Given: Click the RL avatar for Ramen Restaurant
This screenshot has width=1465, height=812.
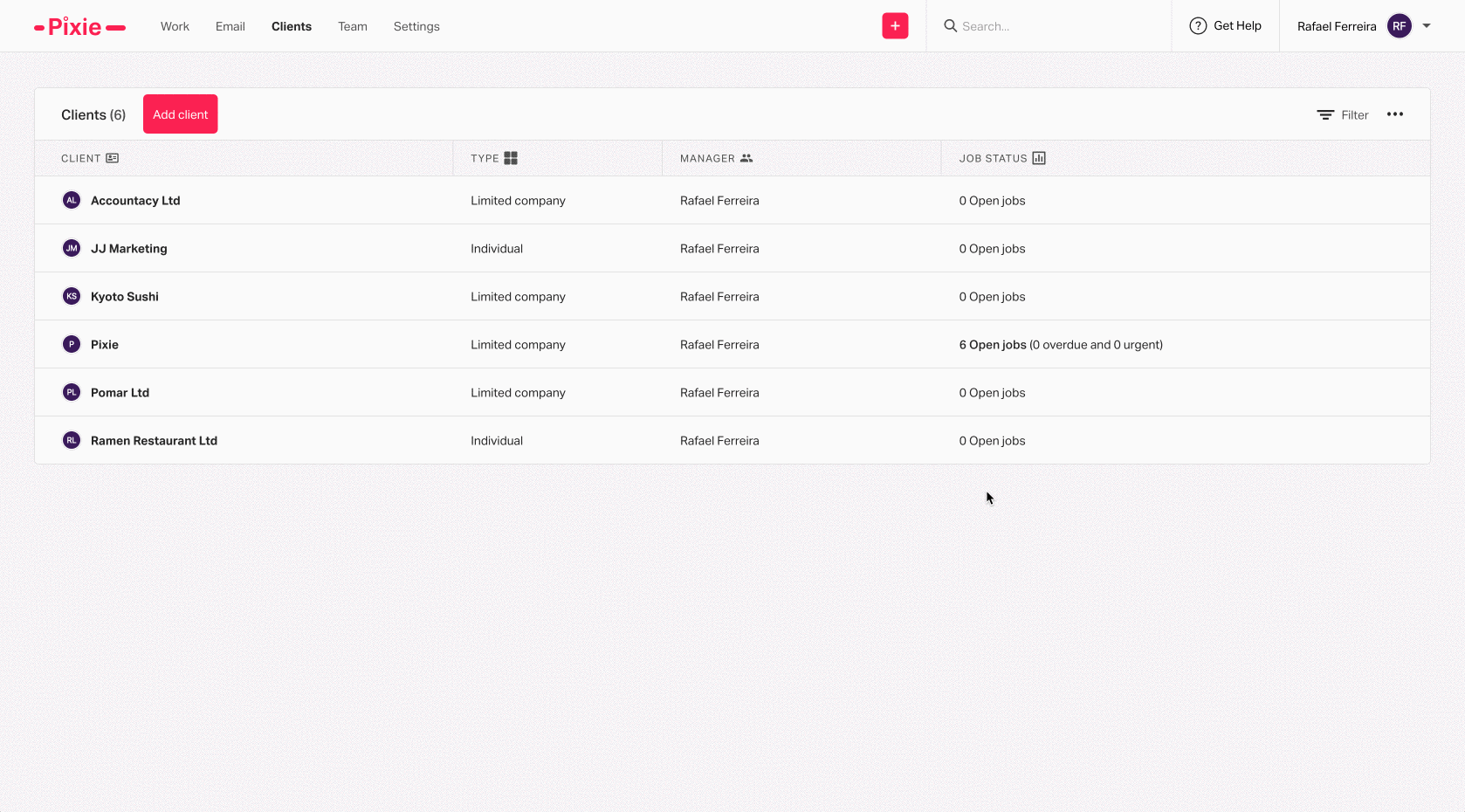Looking at the screenshot, I should tap(72, 440).
